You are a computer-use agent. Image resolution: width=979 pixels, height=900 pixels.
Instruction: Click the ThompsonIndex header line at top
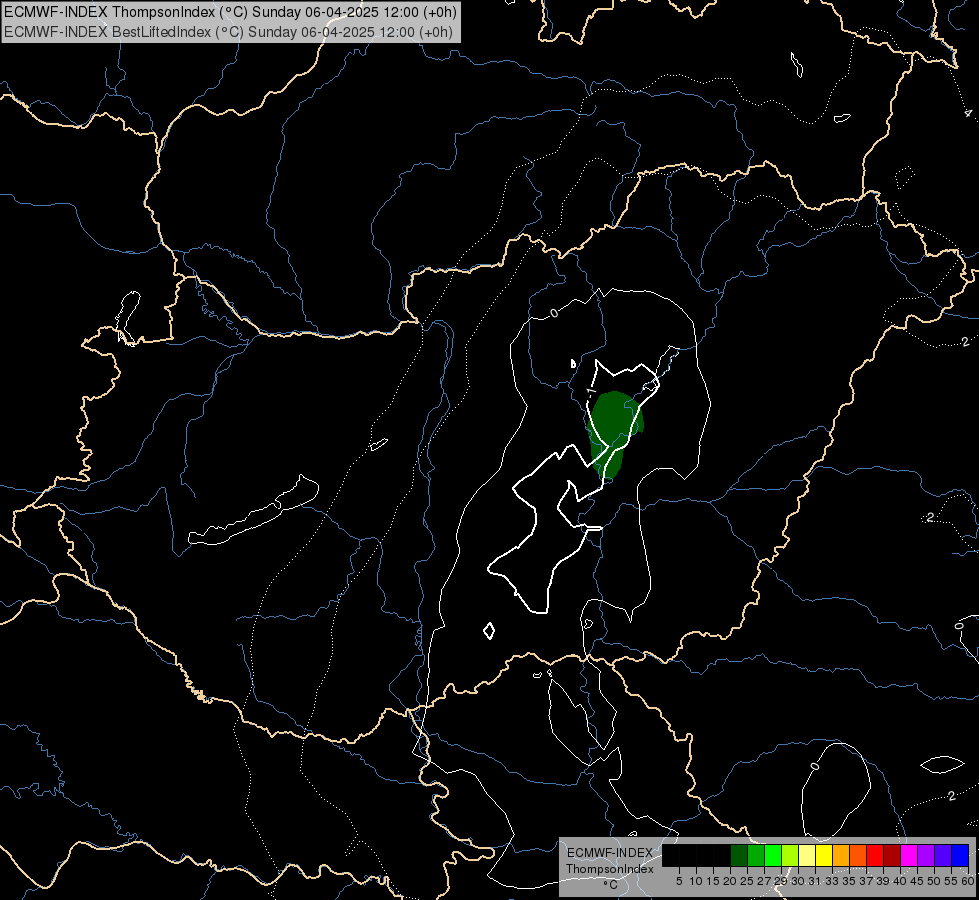230,12
